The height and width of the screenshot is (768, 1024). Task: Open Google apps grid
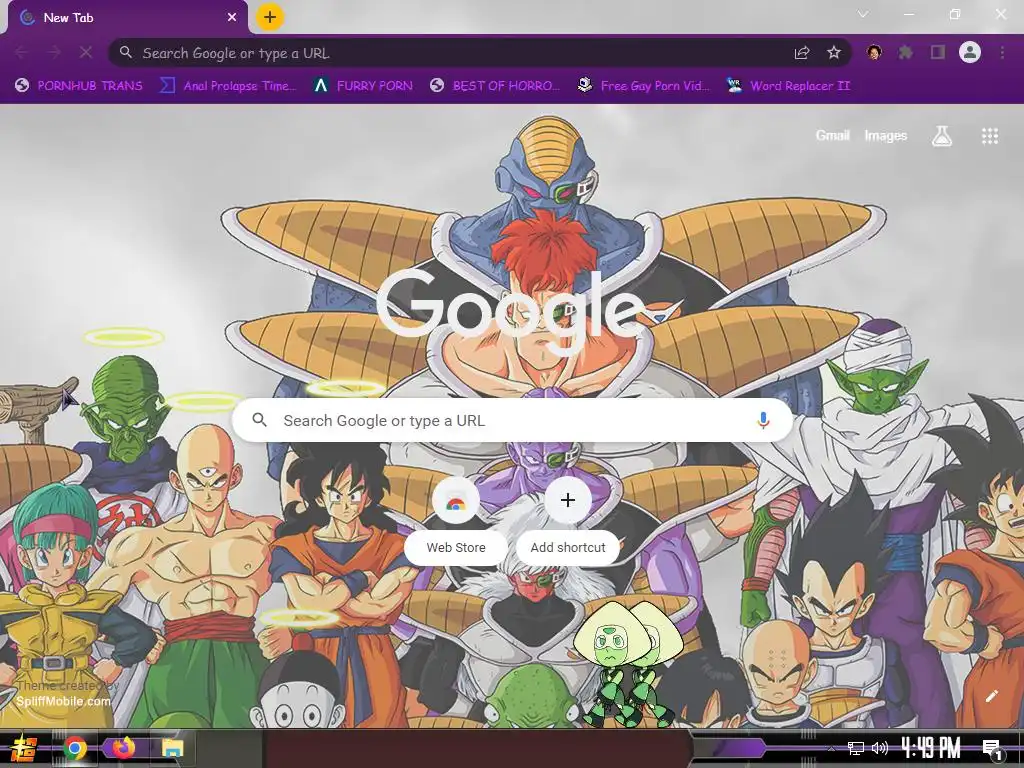click(990, 136)
